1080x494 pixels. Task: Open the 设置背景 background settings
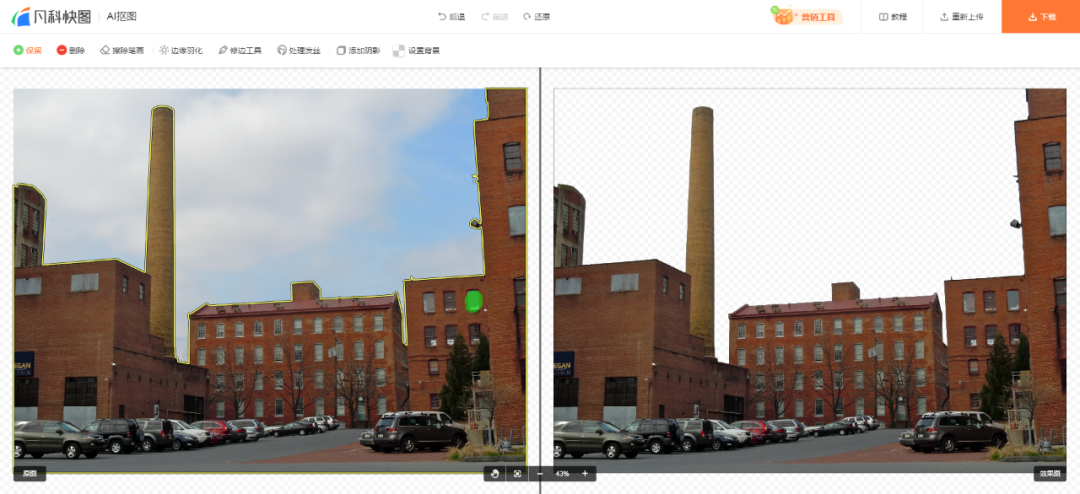pyautogui.click(x=417, y=50)
